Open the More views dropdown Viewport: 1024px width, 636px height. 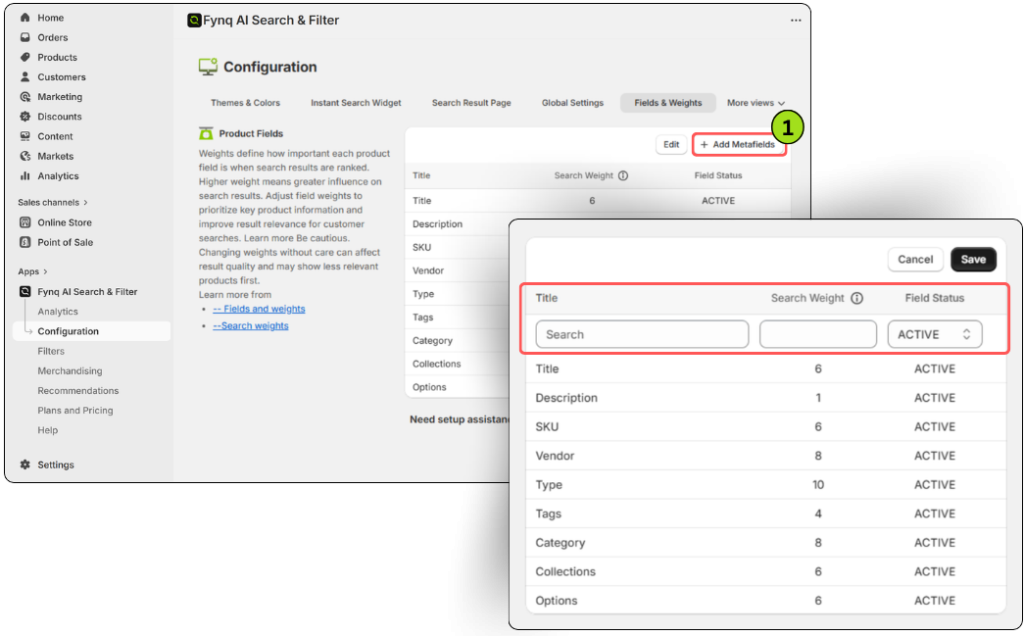pyautogui.click(x=756, y=103)
